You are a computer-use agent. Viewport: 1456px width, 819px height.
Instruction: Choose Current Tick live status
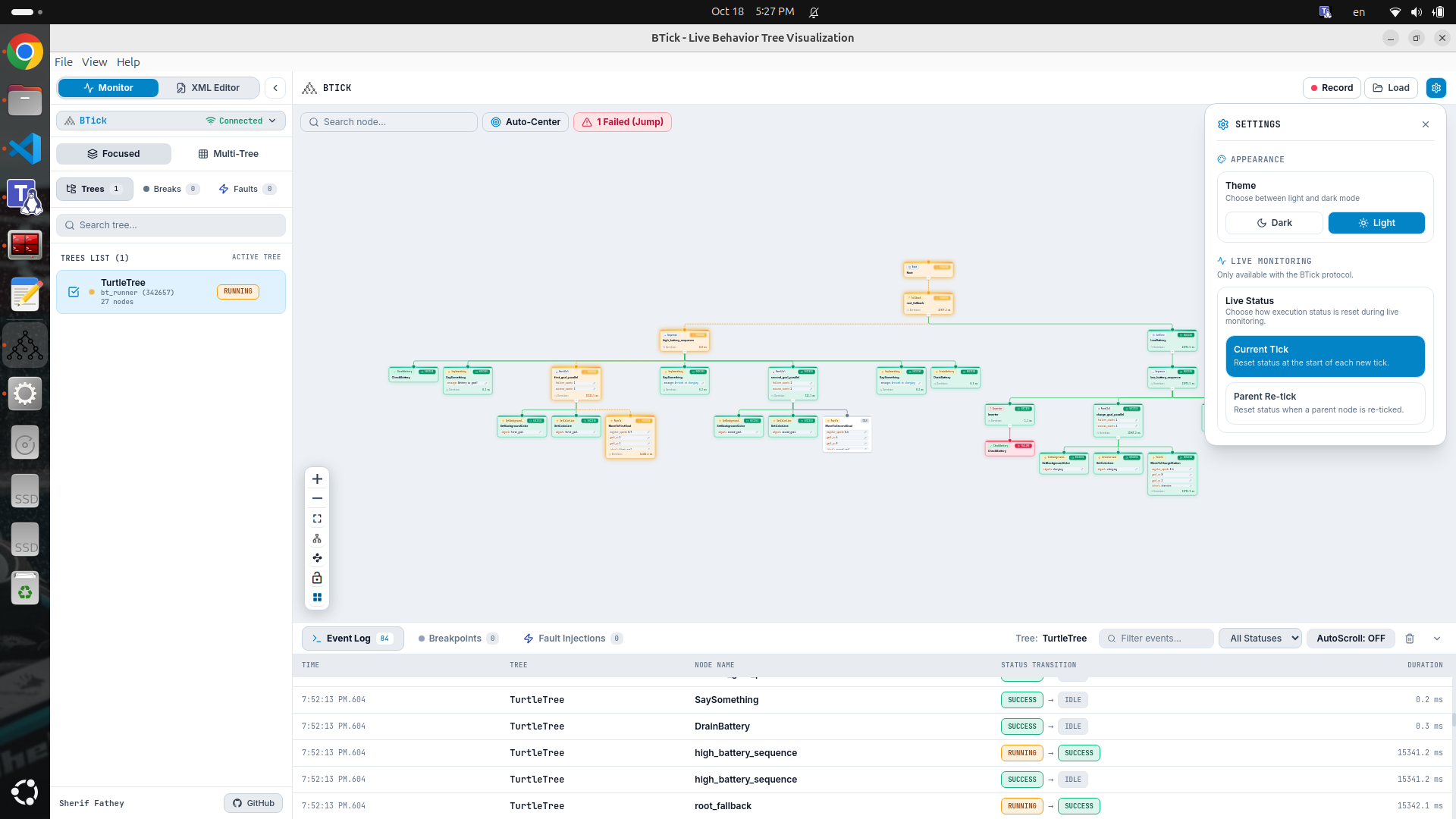tap(1325, 356)
